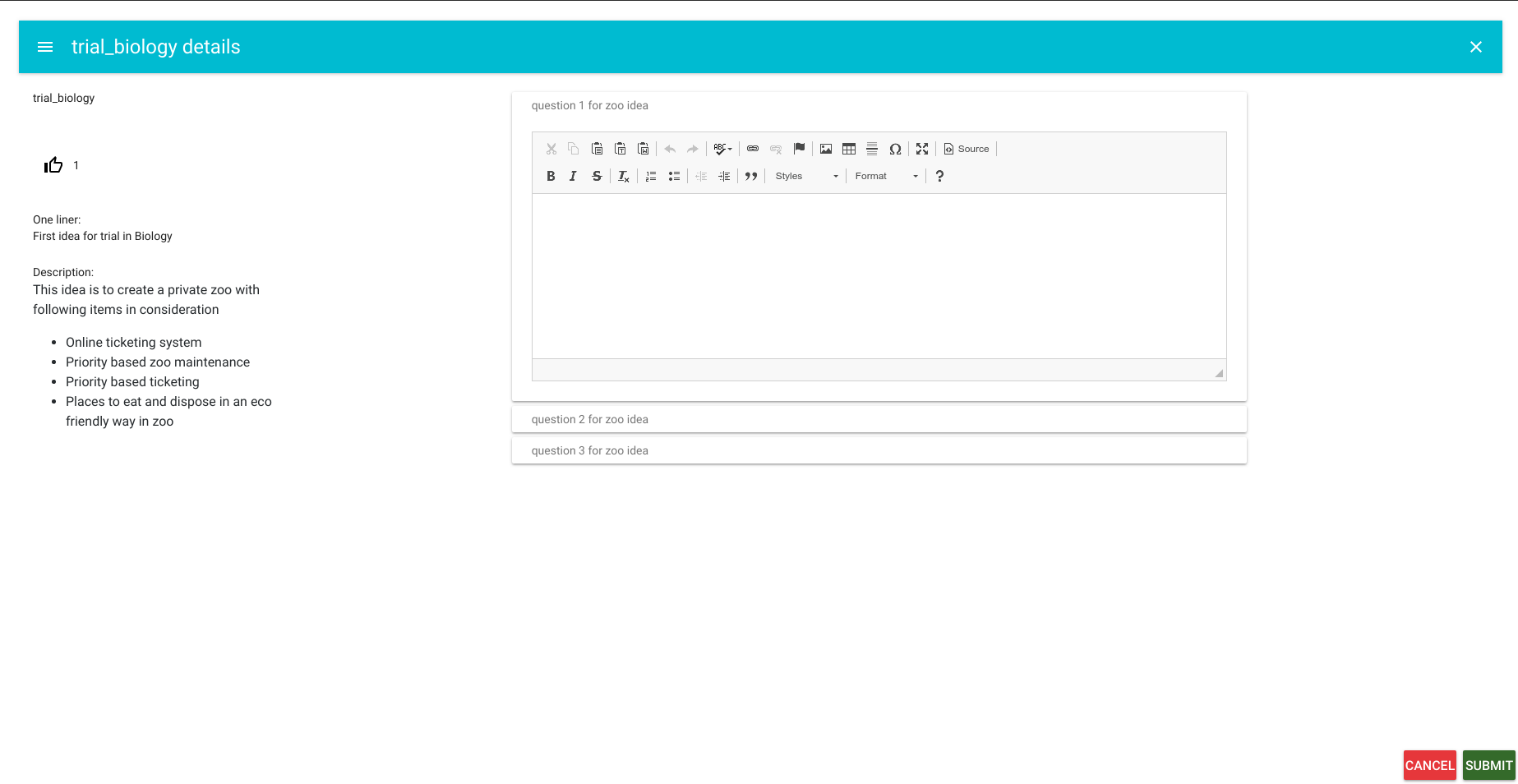Click the Redo arrow icon

(693, 149)
